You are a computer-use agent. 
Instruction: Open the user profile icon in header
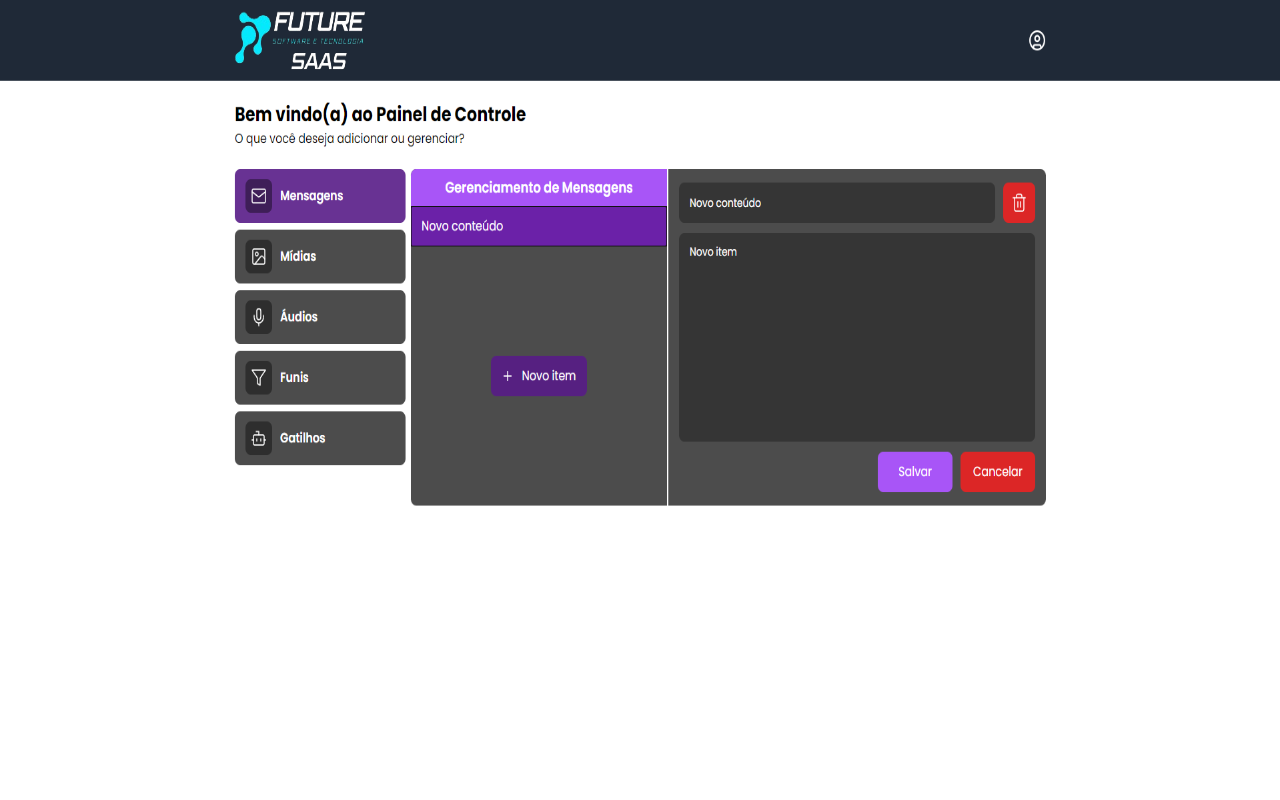1037,40
